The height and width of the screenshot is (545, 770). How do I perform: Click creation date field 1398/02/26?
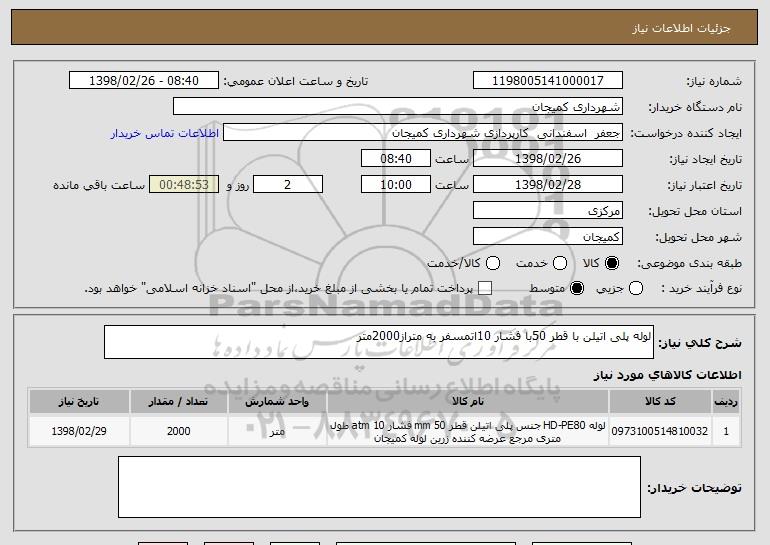pyautogui.click(x=548, y=159)
